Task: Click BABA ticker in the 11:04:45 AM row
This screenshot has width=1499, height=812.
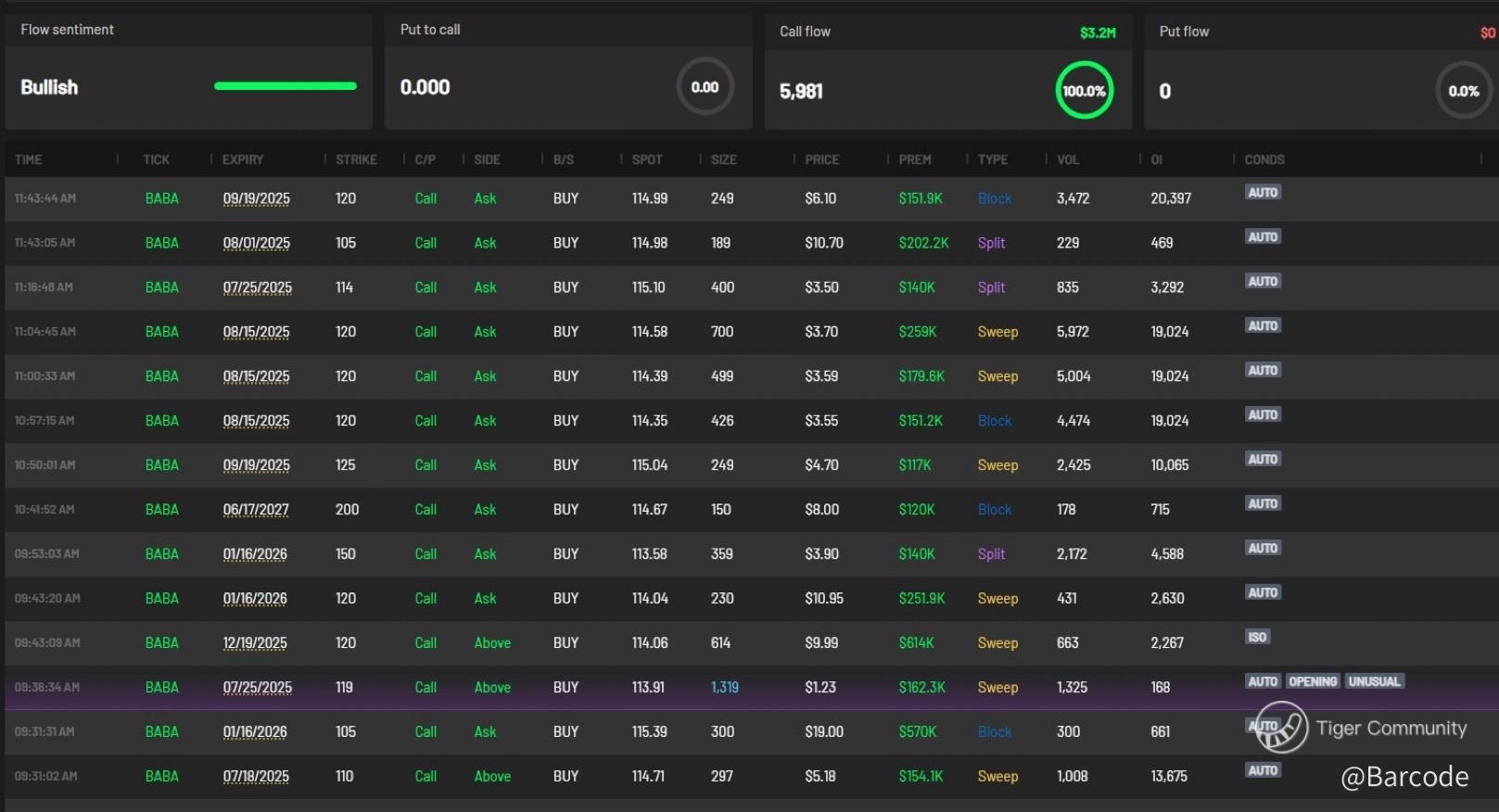Action: (x=162, y=332)
